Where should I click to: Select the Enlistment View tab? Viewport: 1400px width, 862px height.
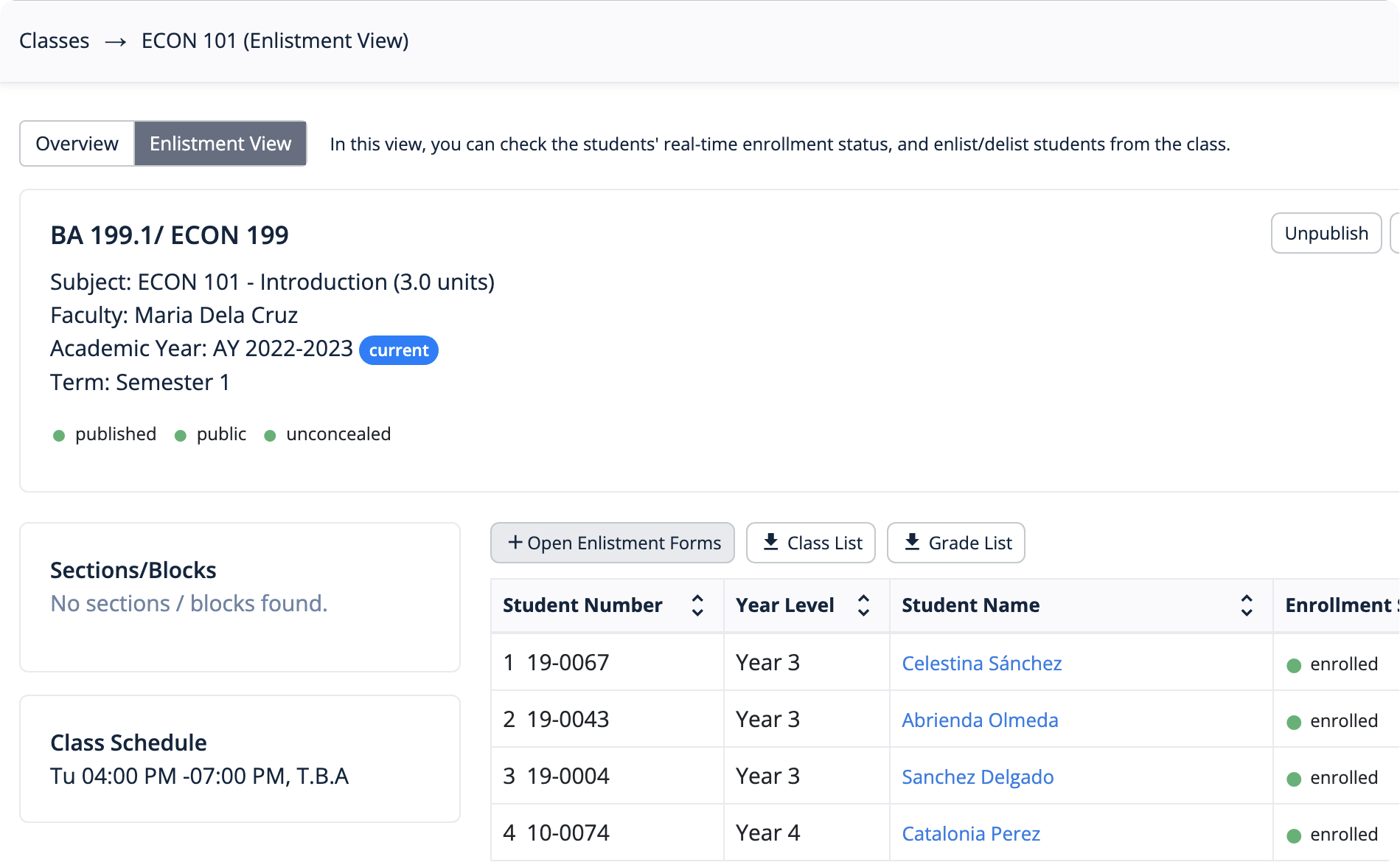(220, 144)
